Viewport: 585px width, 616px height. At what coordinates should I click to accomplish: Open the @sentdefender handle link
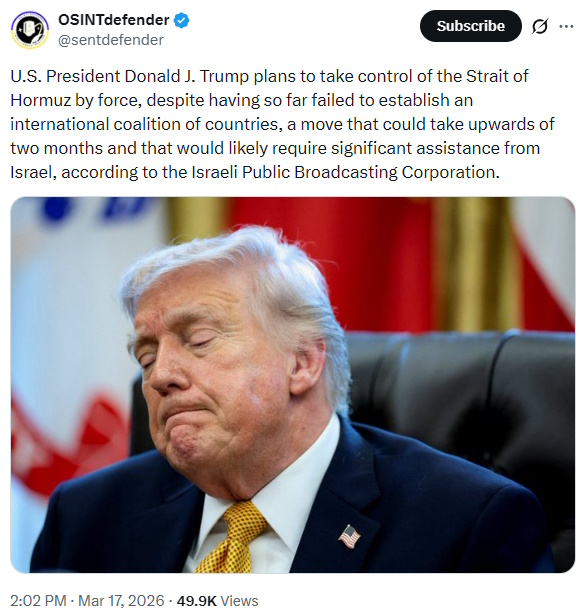(110, 40)
